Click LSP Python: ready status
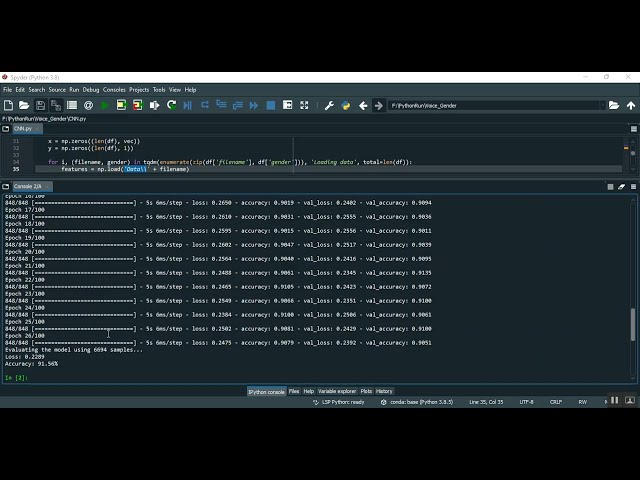Image resolution: width=640 pixels, height=480 pixels. click(x=338, y=402)
